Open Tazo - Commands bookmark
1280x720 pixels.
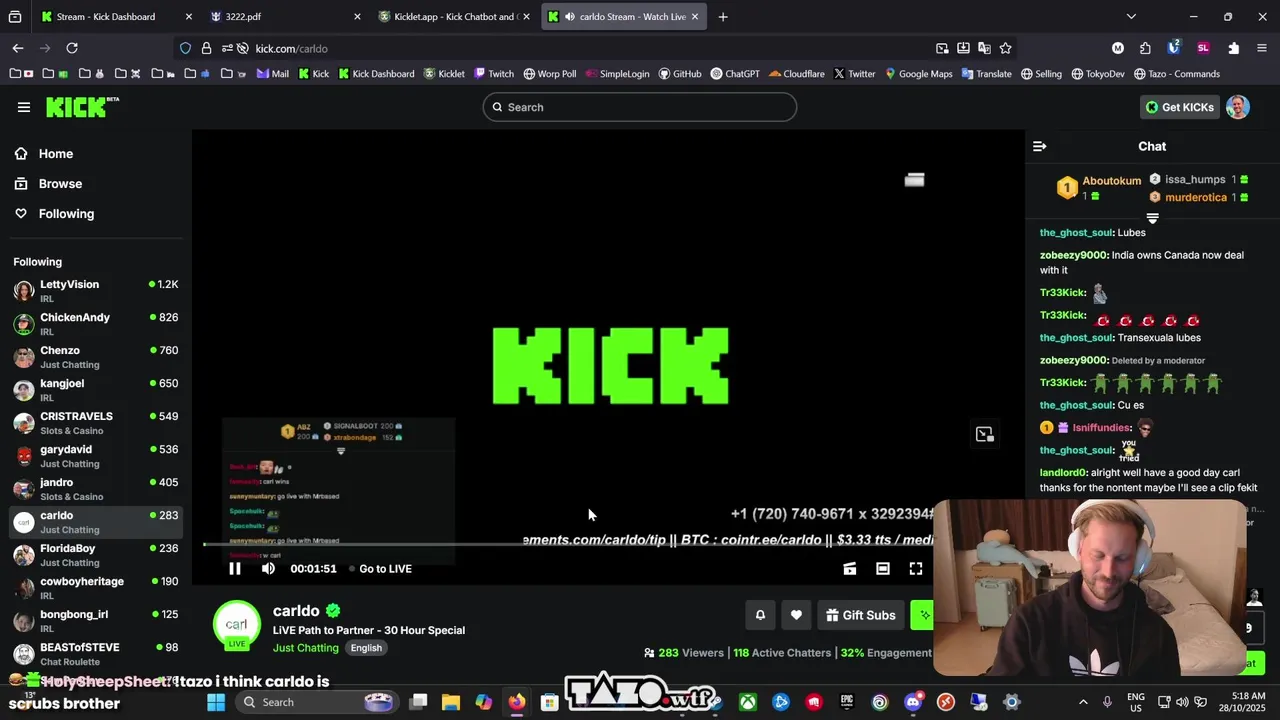(x=1175, y=74)
